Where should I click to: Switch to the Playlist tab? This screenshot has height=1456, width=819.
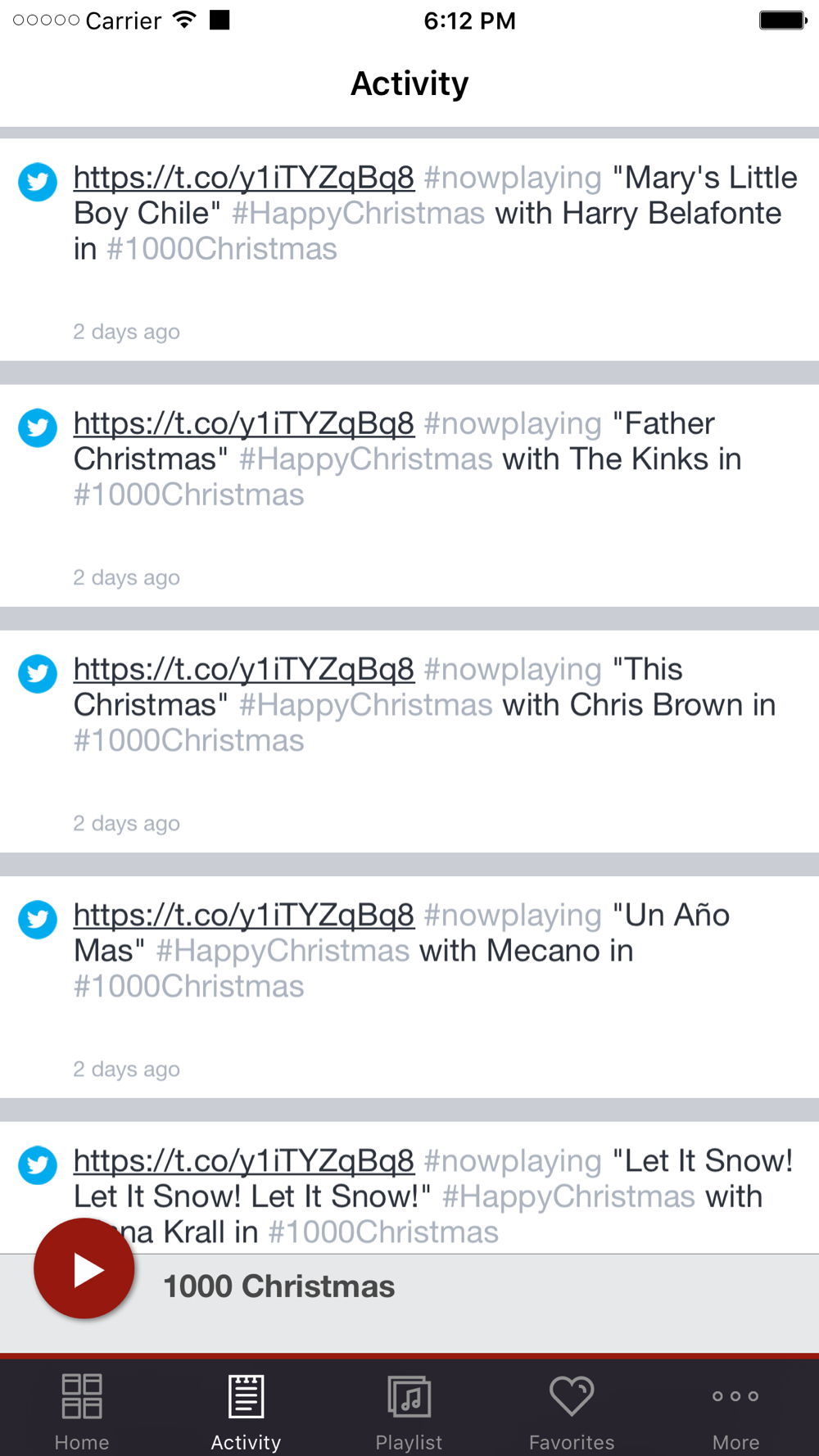coord(409,1410)
